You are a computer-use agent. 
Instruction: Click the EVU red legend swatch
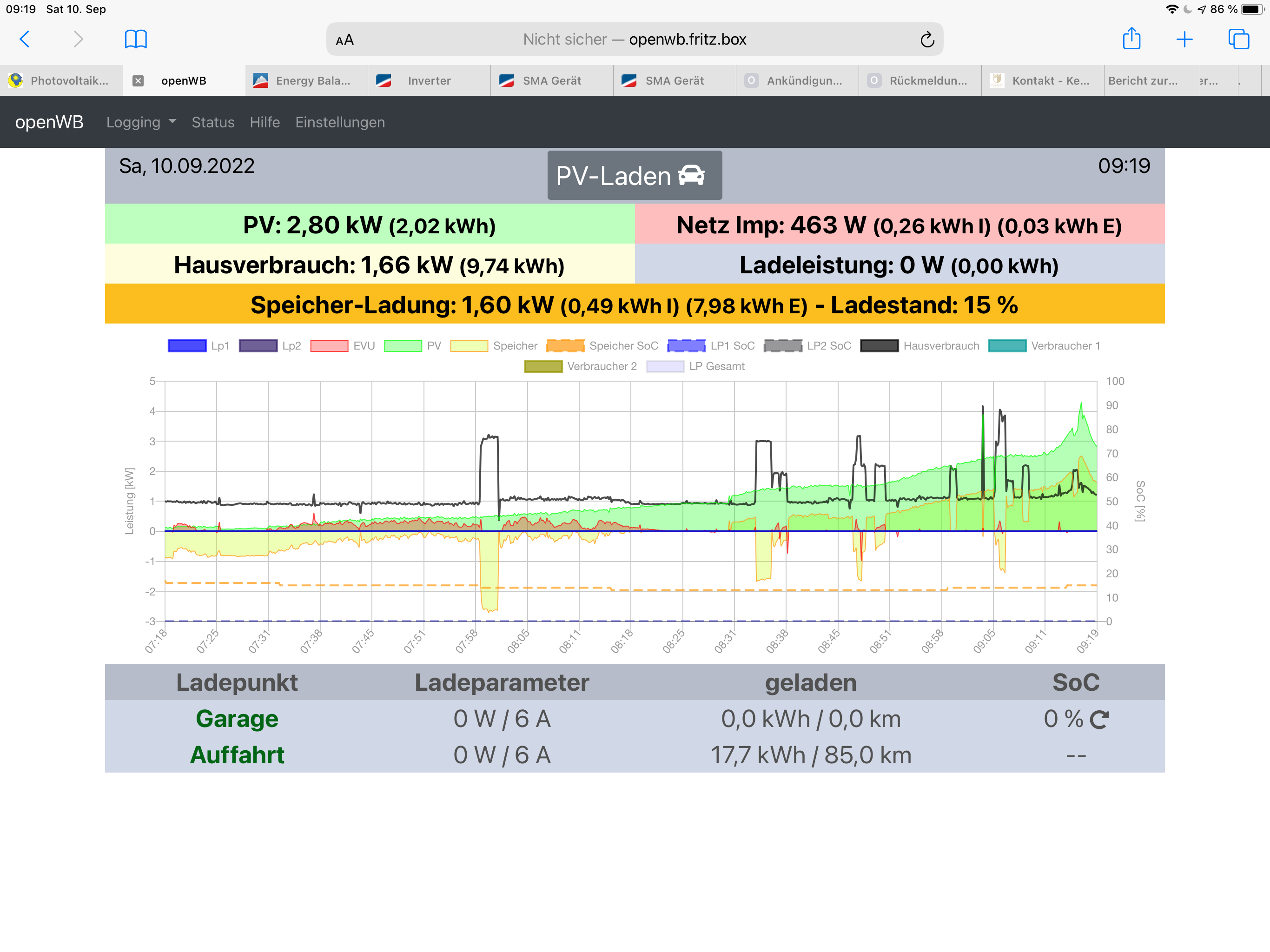click(x=329, y=346)
